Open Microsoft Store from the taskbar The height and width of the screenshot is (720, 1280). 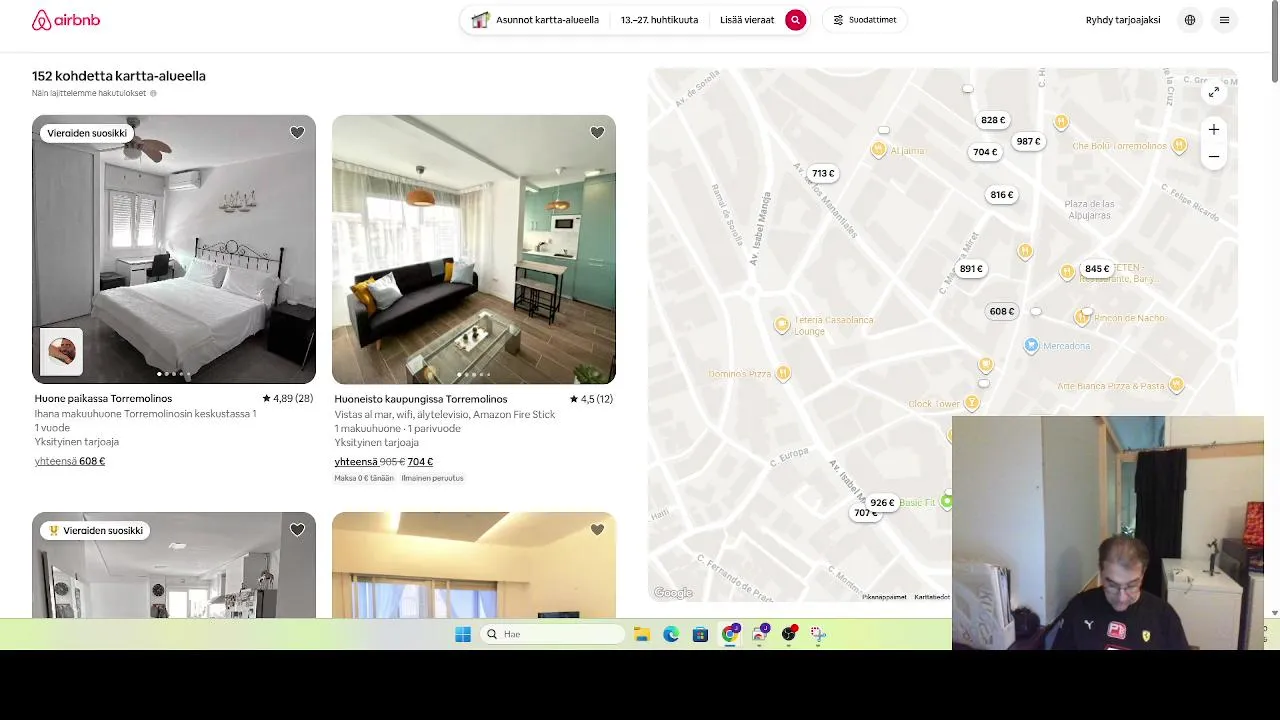tap(700, 634)
